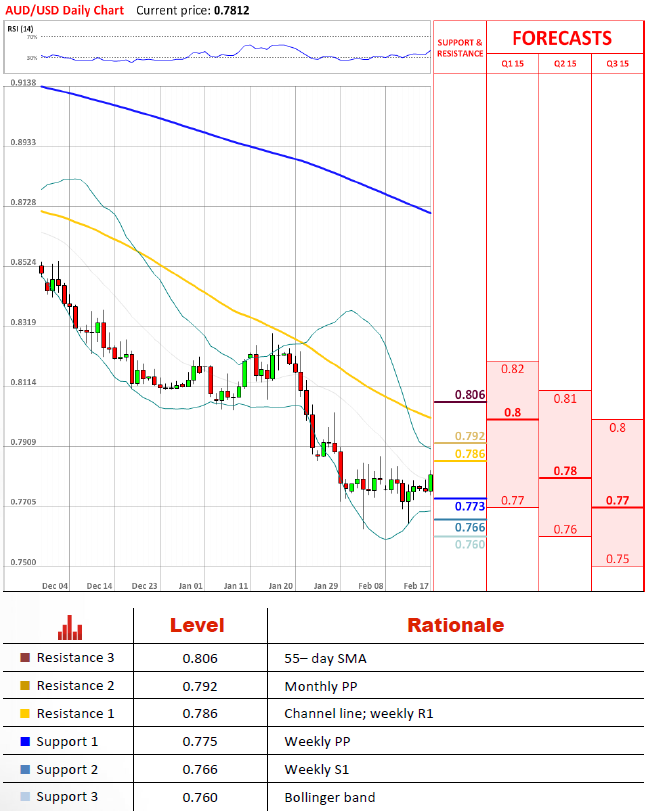The width and height of the screenshot is (652, 811).
Task: Select the Support 2 row label
Action: coord(67,770)
